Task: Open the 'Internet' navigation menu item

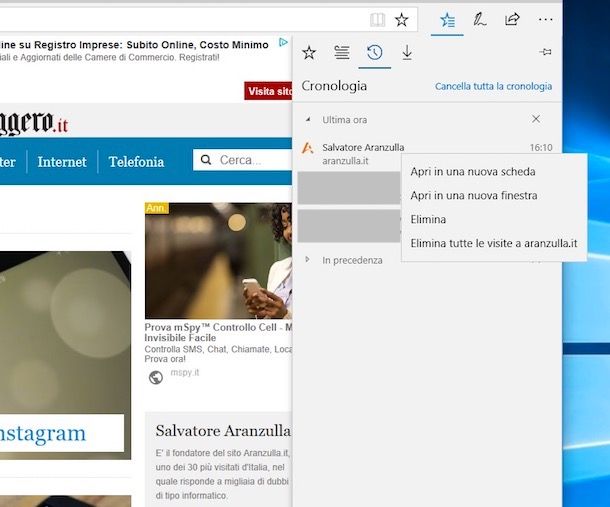Action: tap(62, 162)
